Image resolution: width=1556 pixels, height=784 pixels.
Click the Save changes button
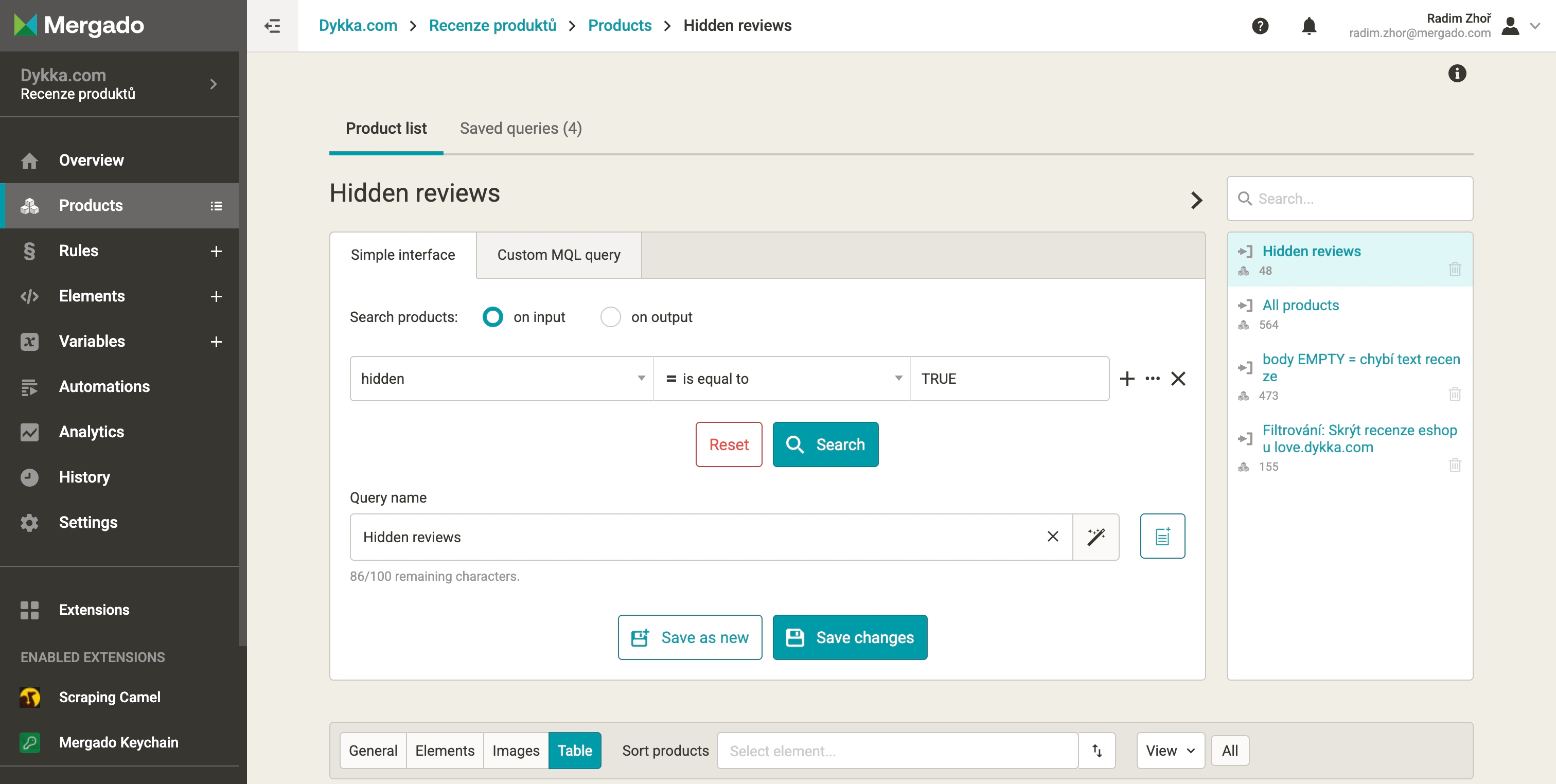point(850,637)
